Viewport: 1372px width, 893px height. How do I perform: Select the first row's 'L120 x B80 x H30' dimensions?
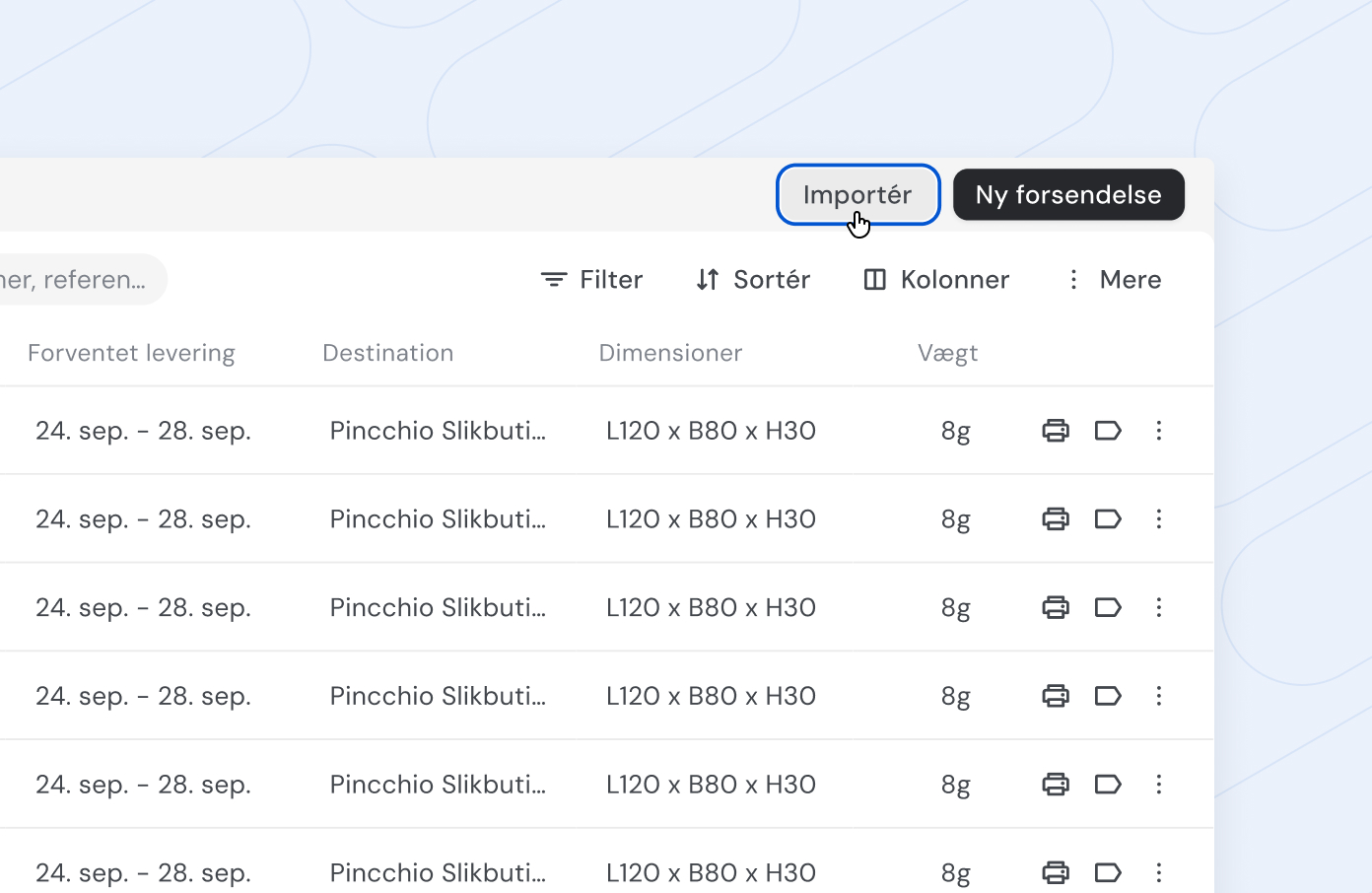[712, 431]
